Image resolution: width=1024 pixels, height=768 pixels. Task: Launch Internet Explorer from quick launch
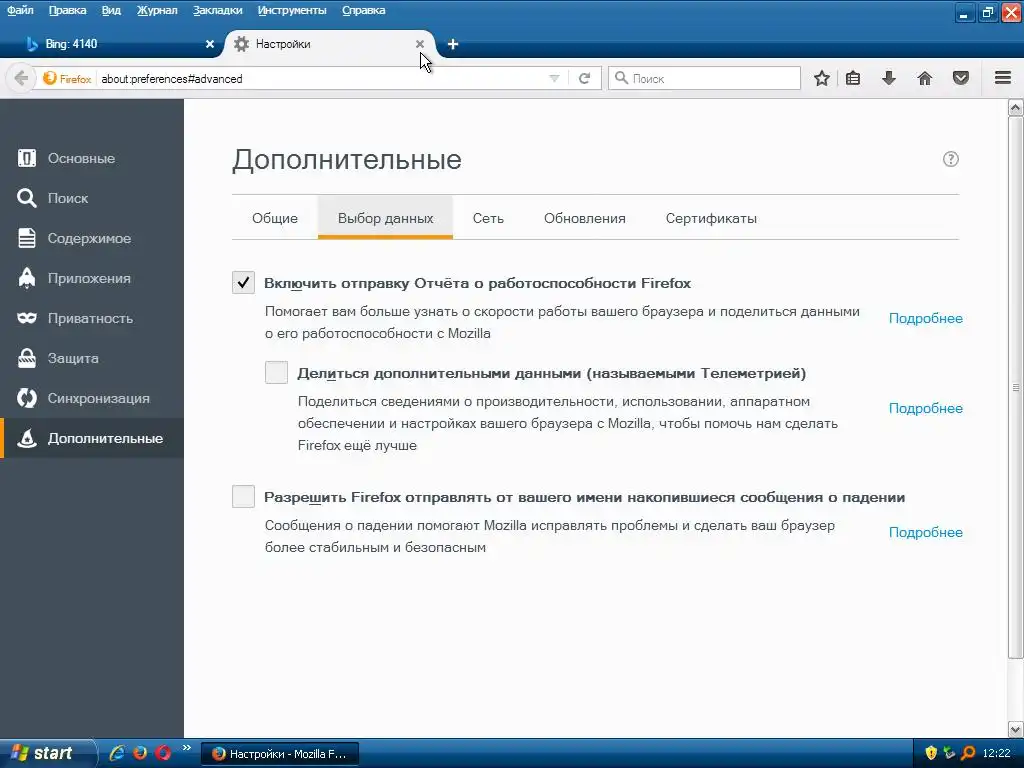click(117, 753)
